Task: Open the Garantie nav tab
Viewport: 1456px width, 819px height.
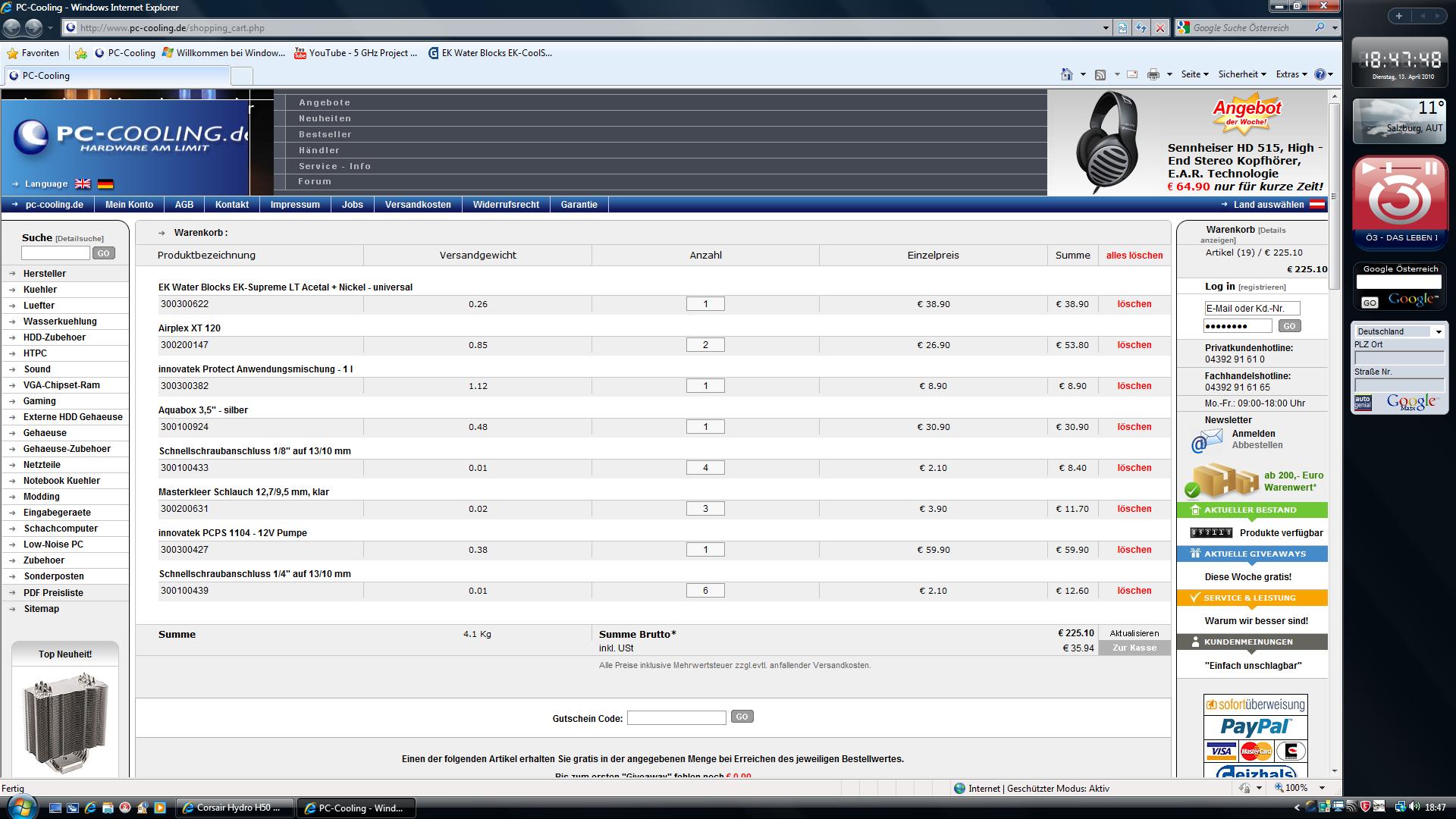Action: [x=579, y=205]
